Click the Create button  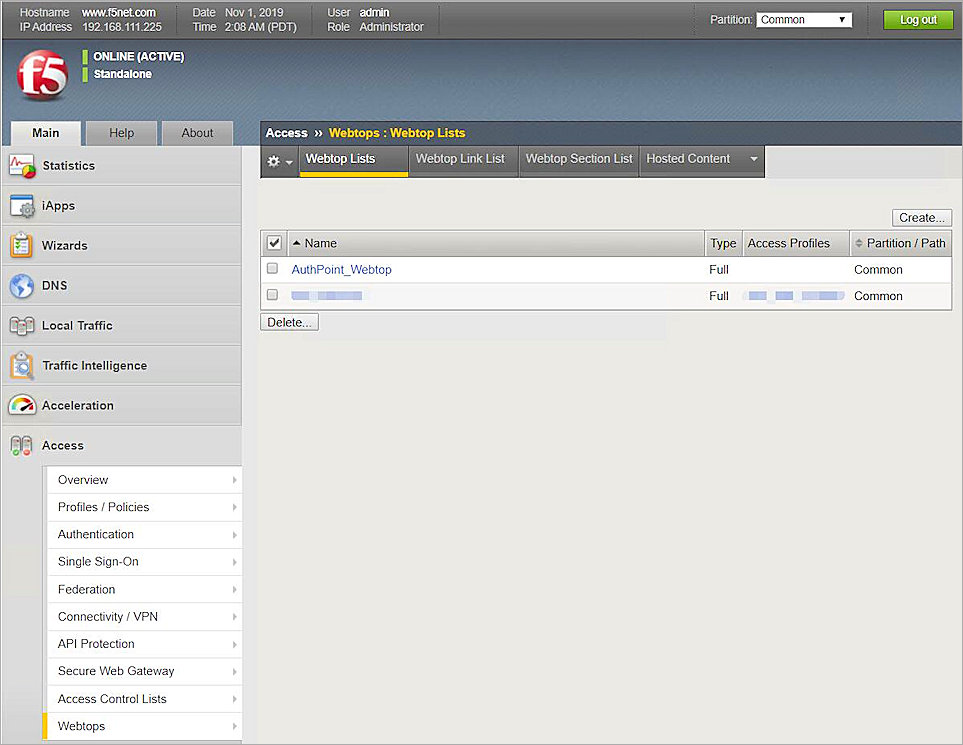coord(920,217)
